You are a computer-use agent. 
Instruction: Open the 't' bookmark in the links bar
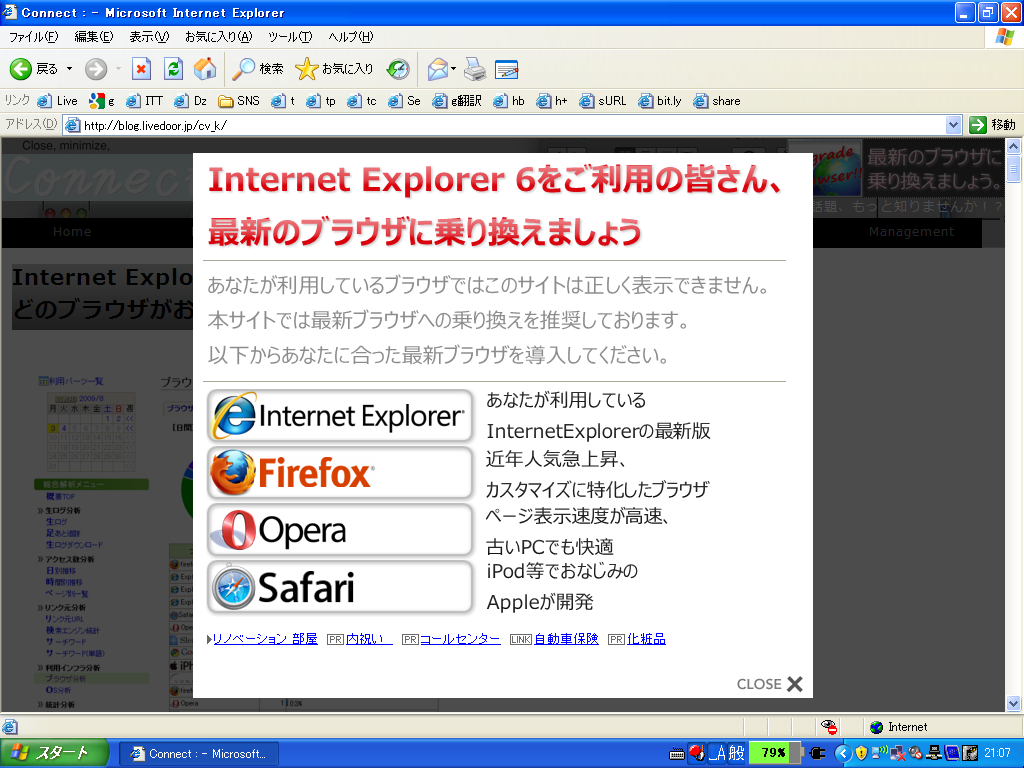(x=283, y=101)
